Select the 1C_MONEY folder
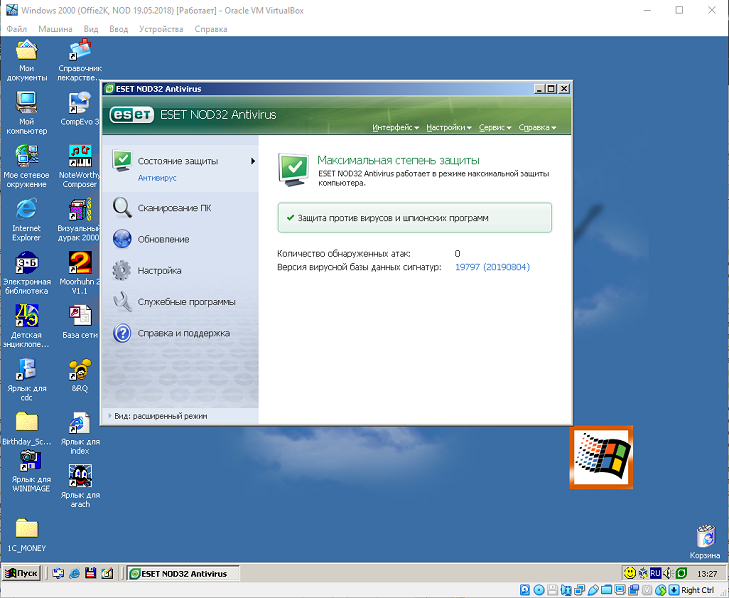Screen dimensions: 729x598 (x=27, y=535)
